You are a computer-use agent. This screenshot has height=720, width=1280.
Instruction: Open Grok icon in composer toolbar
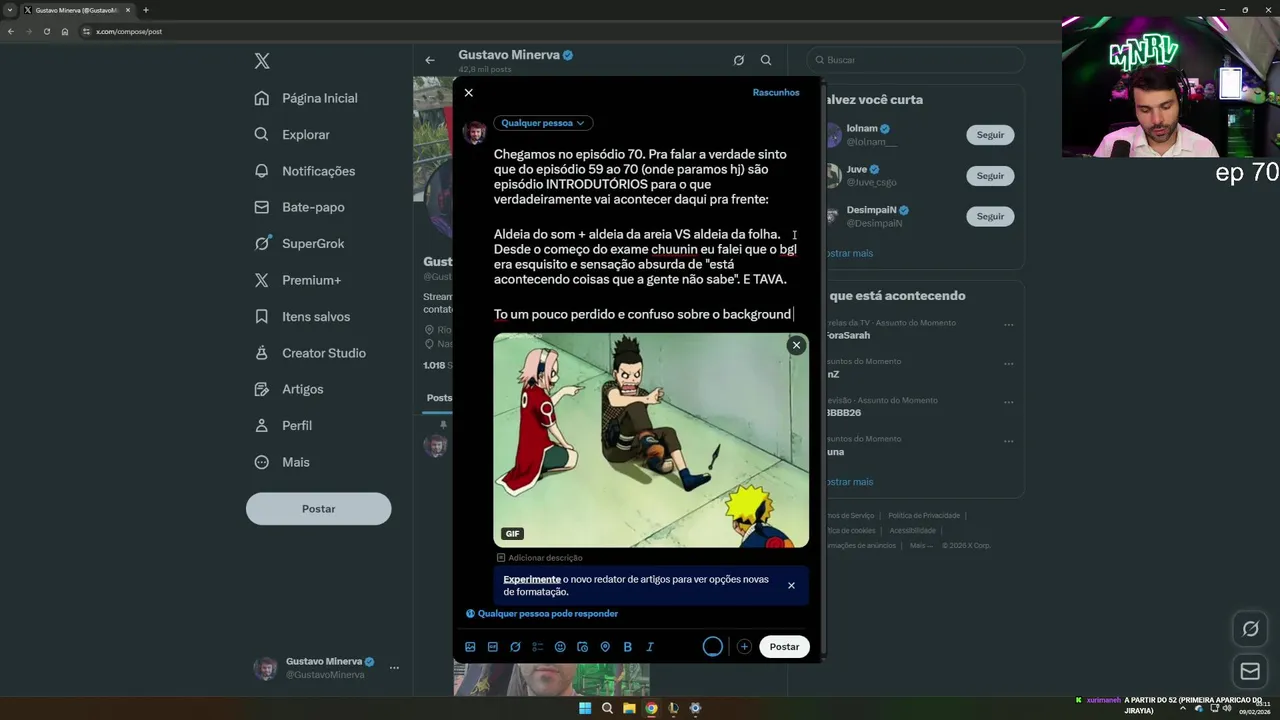515,647
